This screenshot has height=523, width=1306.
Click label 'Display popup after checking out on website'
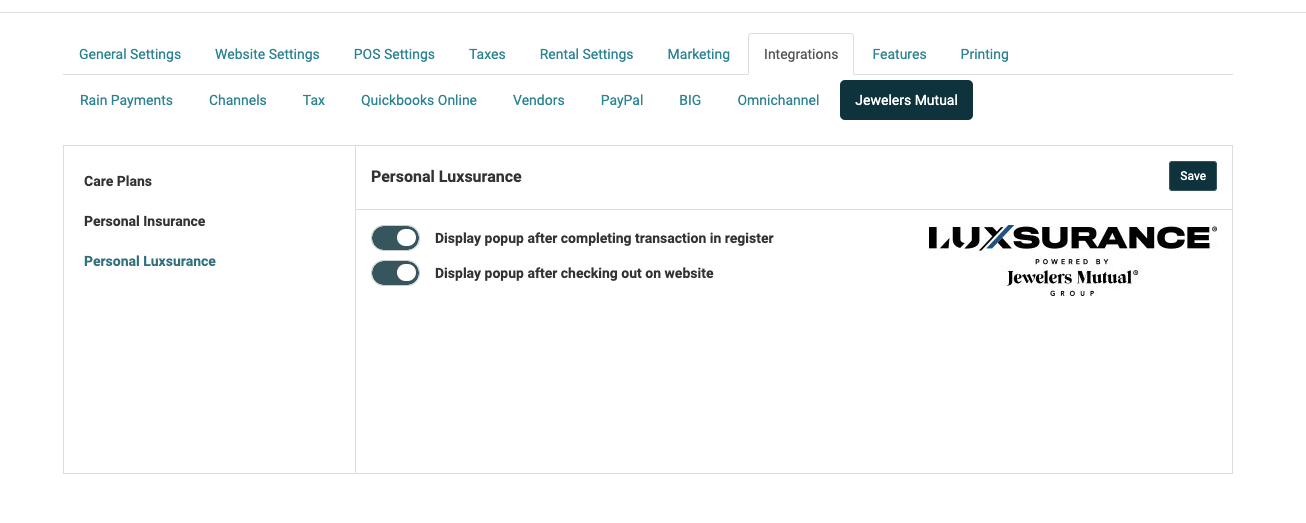tap(574, 273)
